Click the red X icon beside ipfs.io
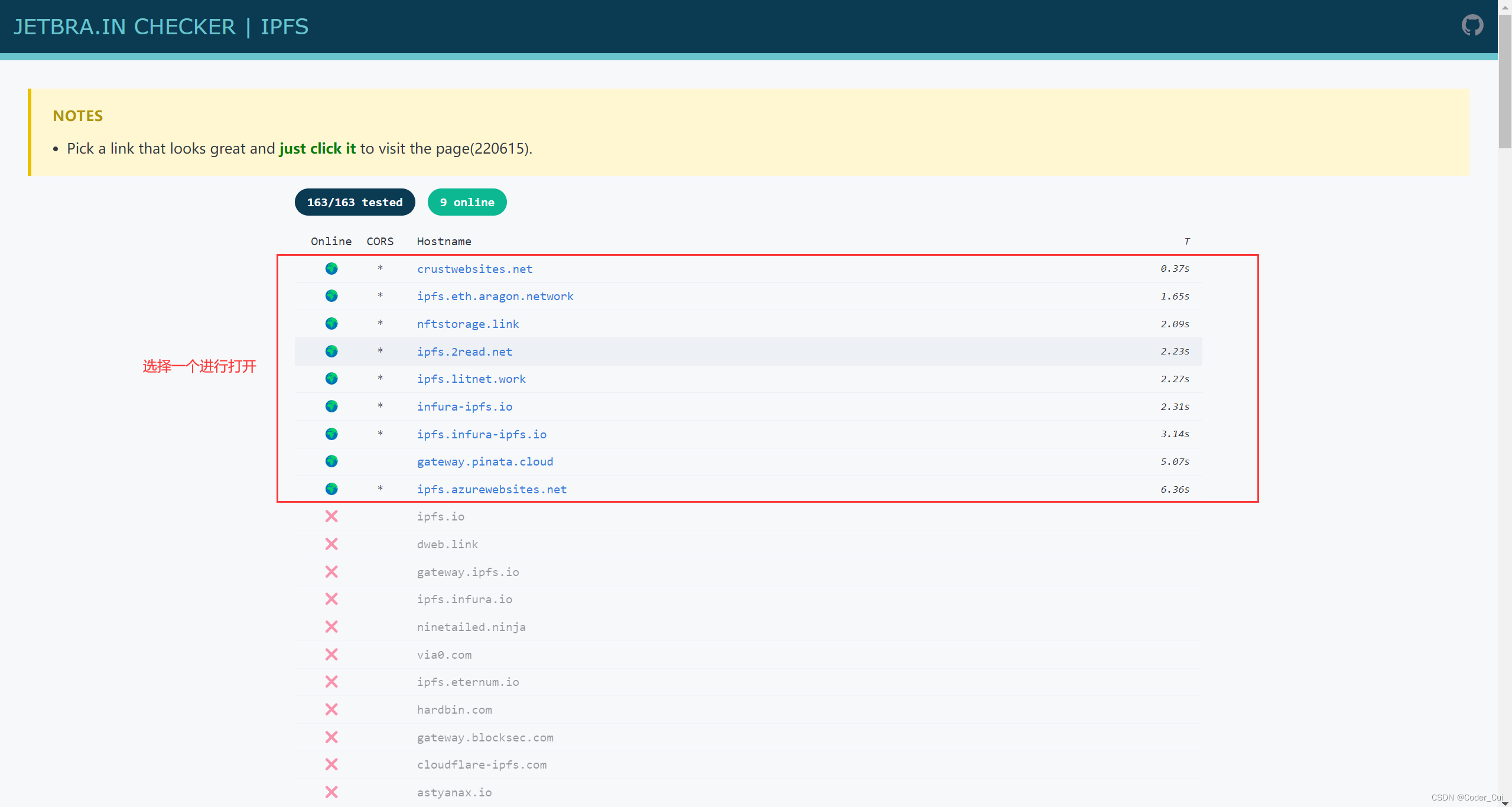This screenshot has height=807, width=1512. (331, 516)
